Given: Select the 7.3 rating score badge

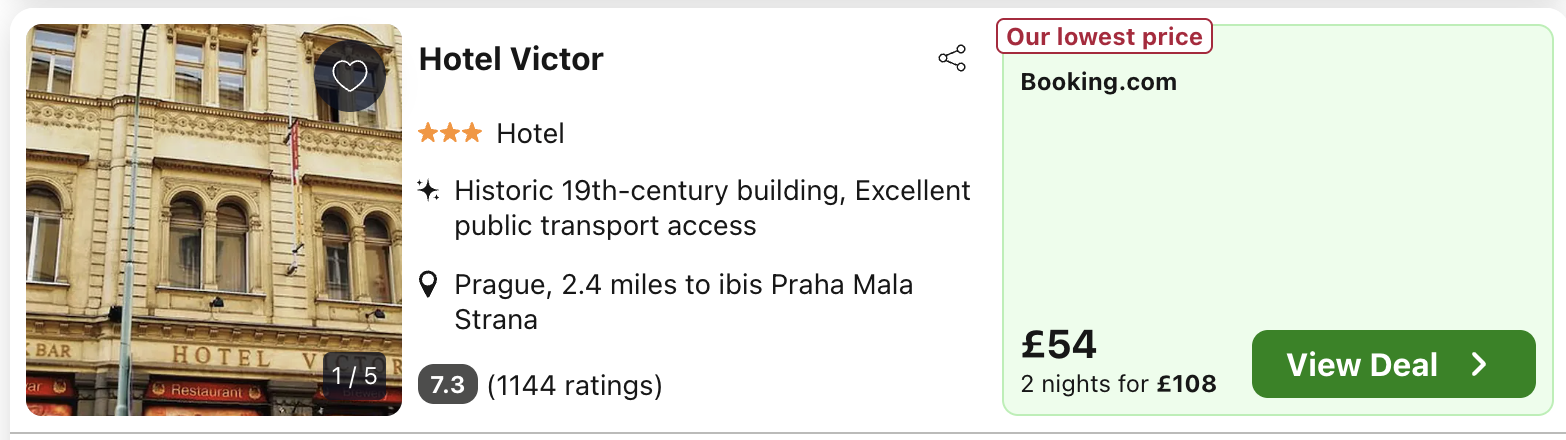Looking at the screenshot, I should pos(447,385).
